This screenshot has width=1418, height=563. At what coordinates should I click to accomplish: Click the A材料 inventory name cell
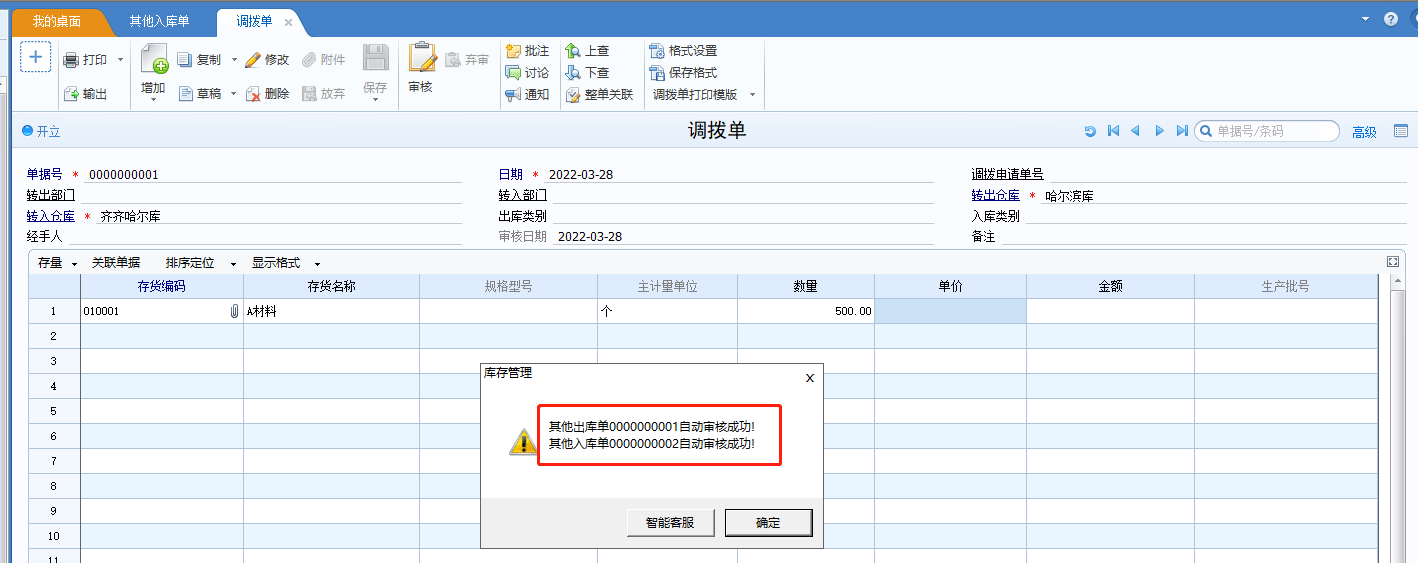[331, 311]
